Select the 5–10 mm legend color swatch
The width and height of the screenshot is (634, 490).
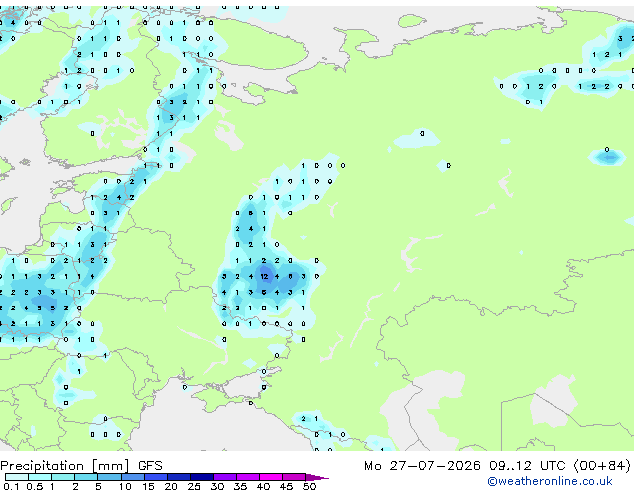click(110, 477)
